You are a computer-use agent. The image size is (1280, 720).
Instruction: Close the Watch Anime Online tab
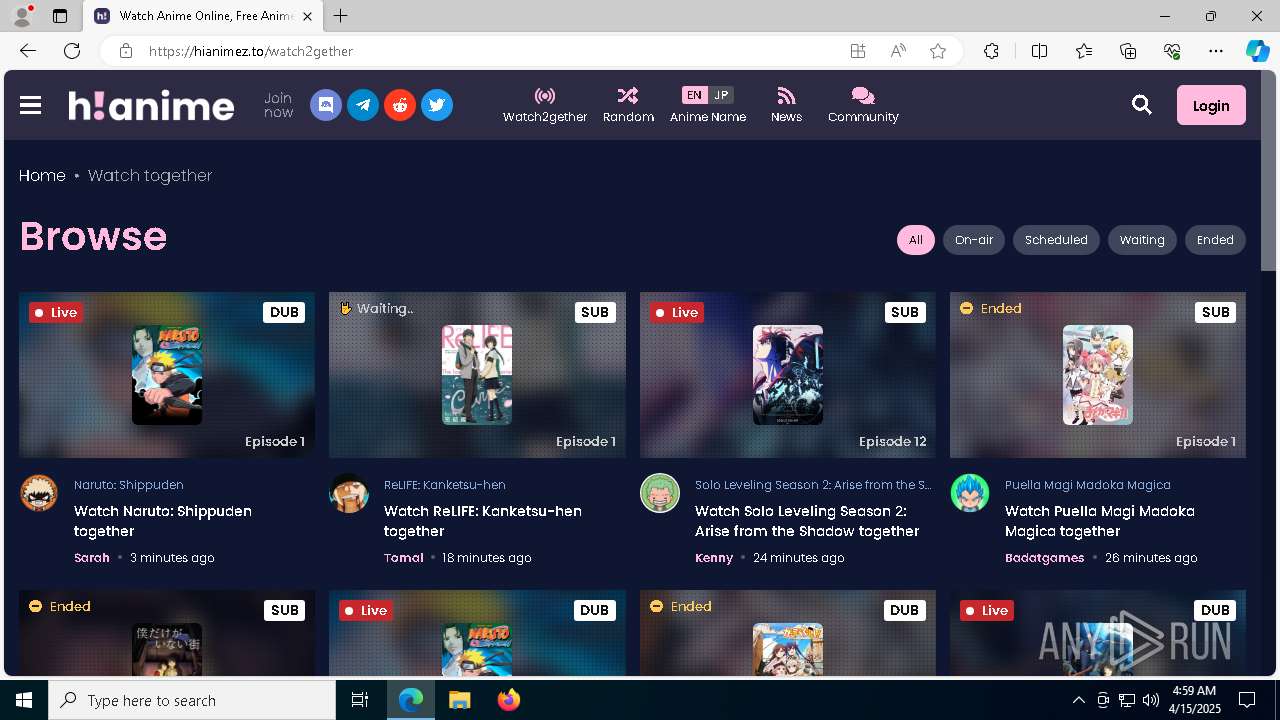point(307,16)
